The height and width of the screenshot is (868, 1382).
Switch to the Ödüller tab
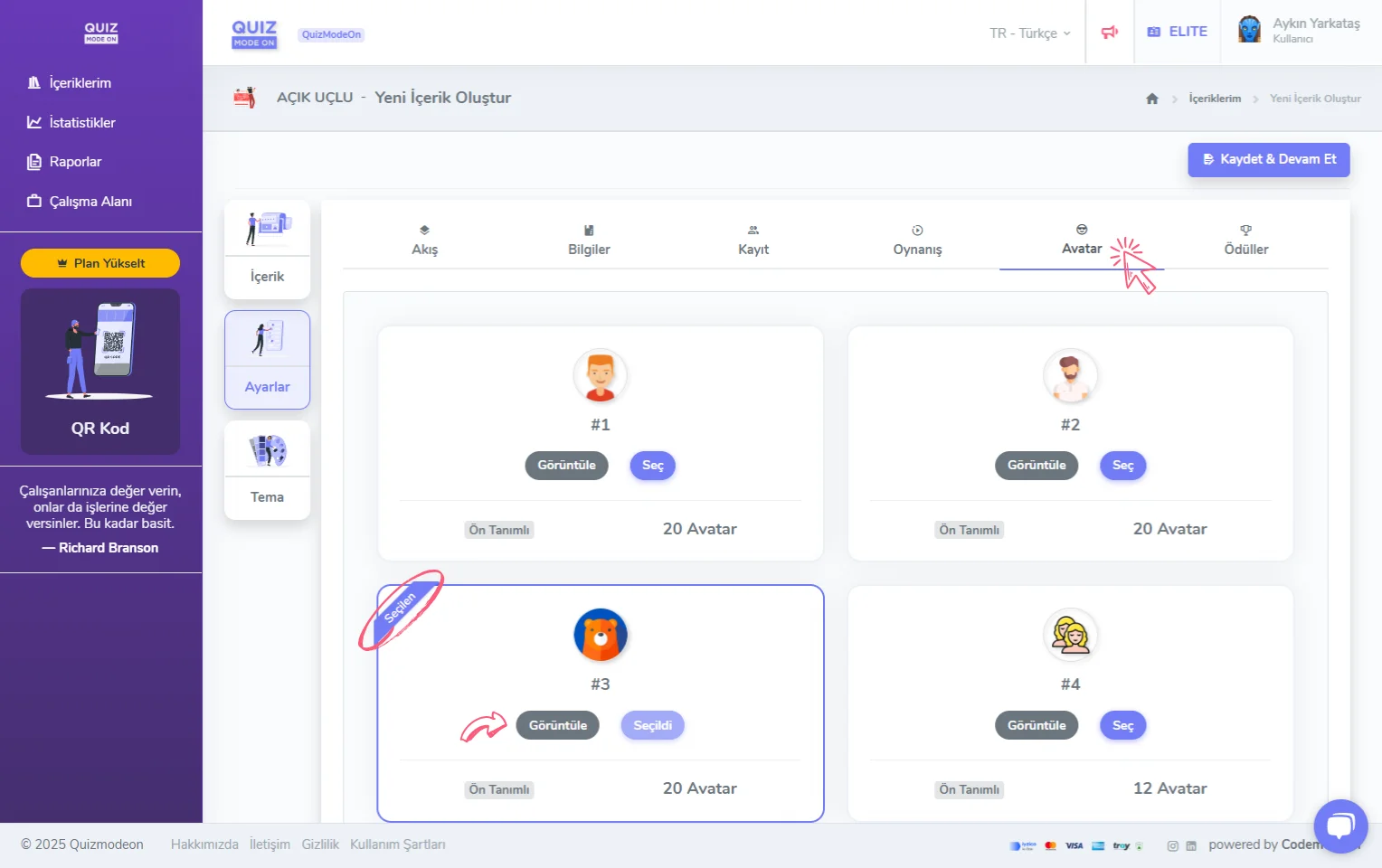[x=1245, y=241]
